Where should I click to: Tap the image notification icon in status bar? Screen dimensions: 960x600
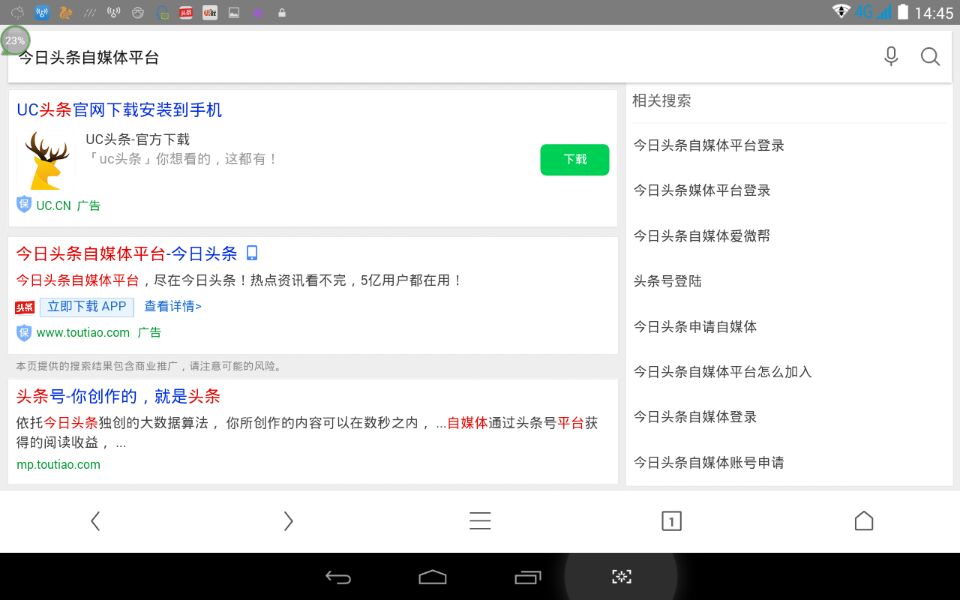click(234, 12)
